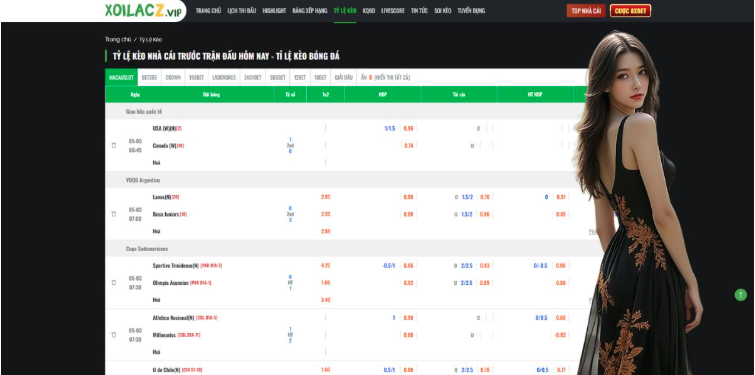The width and height of the screenshot is (755, 375).
Task: Open KQBD in the top navigation
Action: click(x=369, y=11)
